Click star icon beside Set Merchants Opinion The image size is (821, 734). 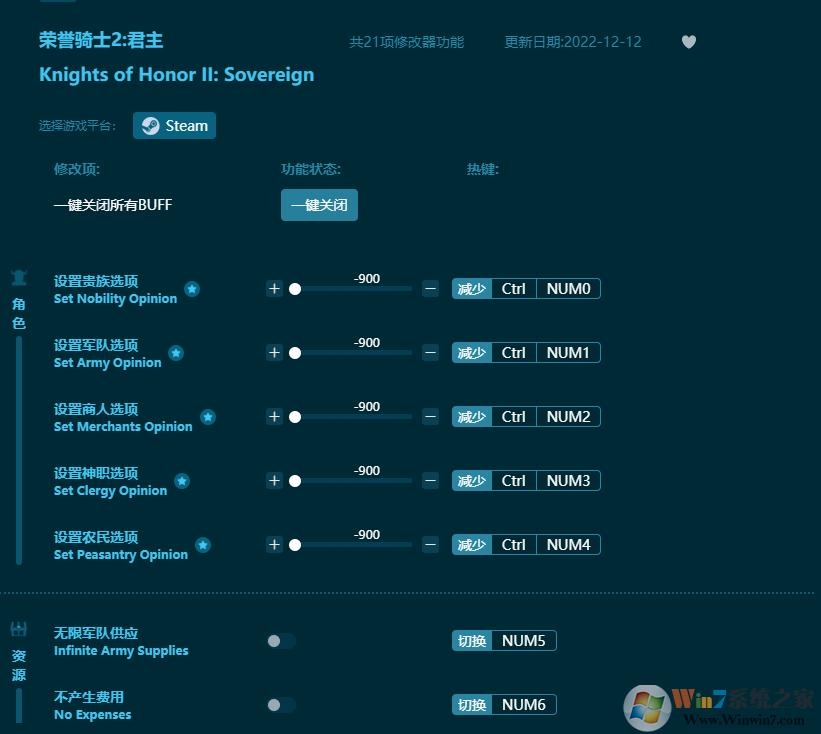coord(208,417)
